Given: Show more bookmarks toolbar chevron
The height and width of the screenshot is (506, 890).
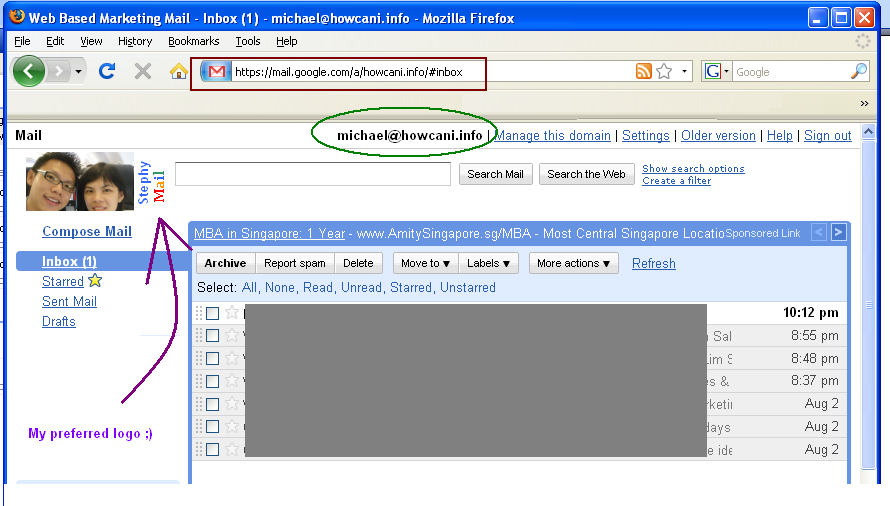Looking at the screenshot, I should point(864,103).
